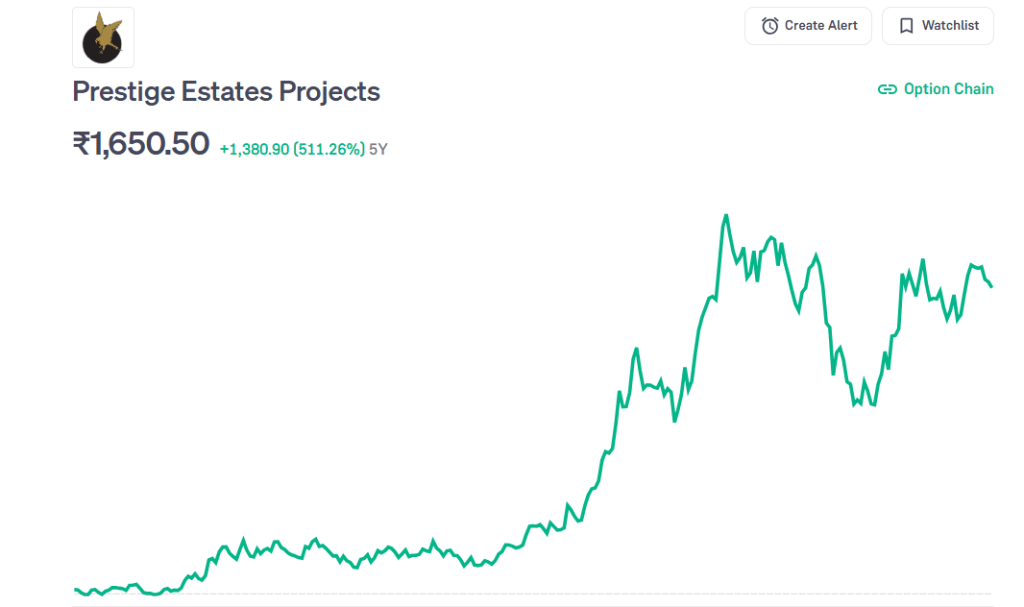Click the (511.26%) percentage gain
Image resolution: width=1024 pixels, height=607 pixels.
coord(329,149)
